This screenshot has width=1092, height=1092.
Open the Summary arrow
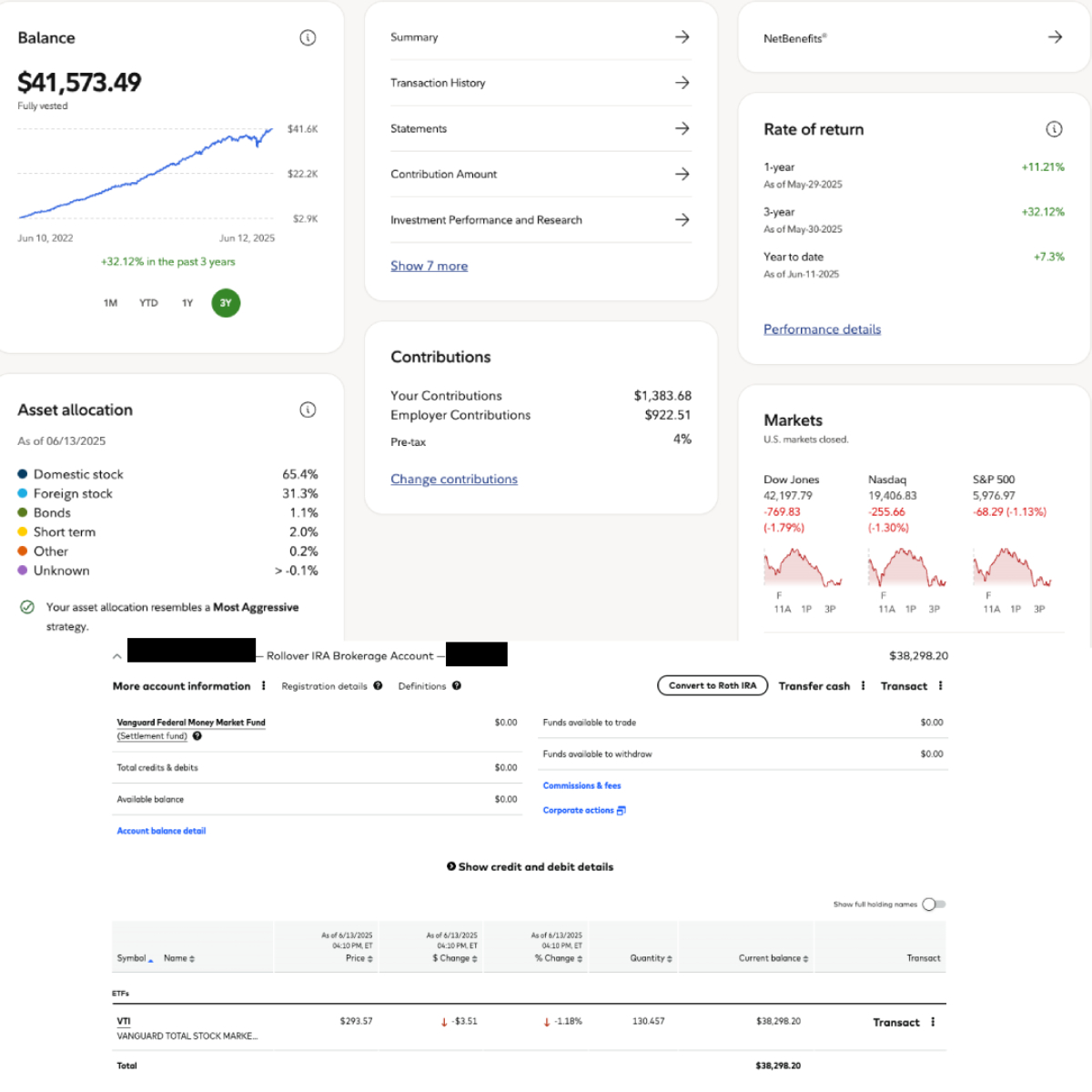(x=682, y=37)
